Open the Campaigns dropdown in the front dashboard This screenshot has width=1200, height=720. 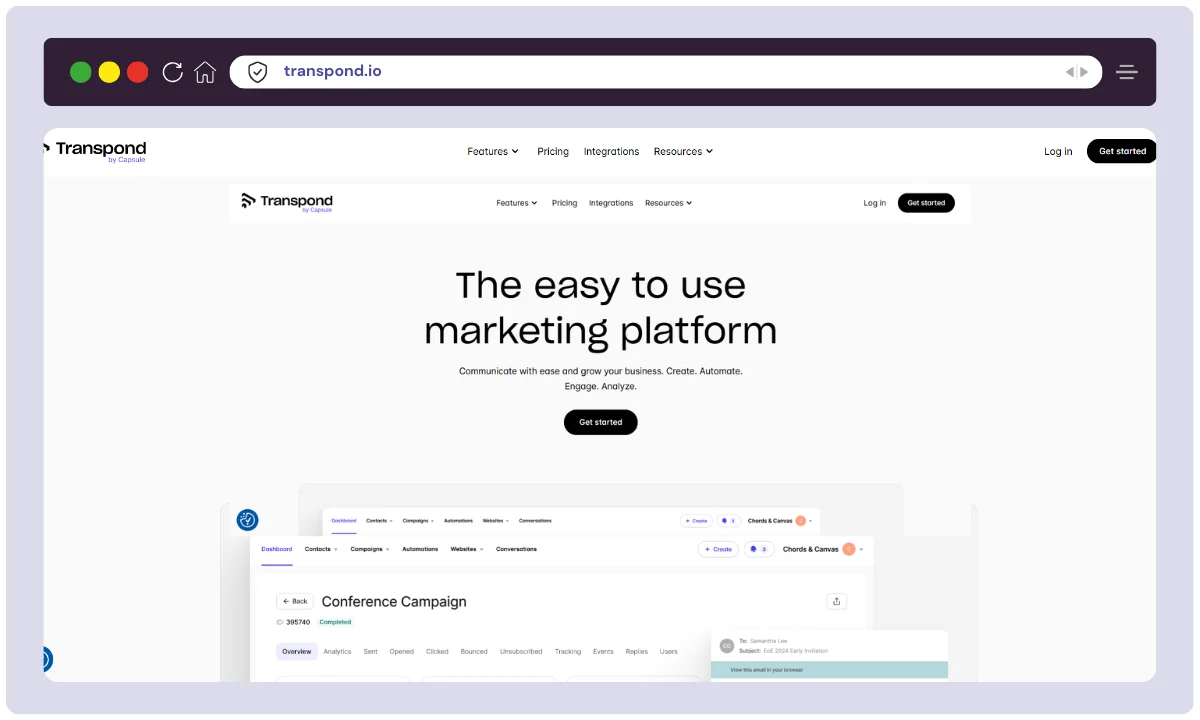[x=370, y=549]
